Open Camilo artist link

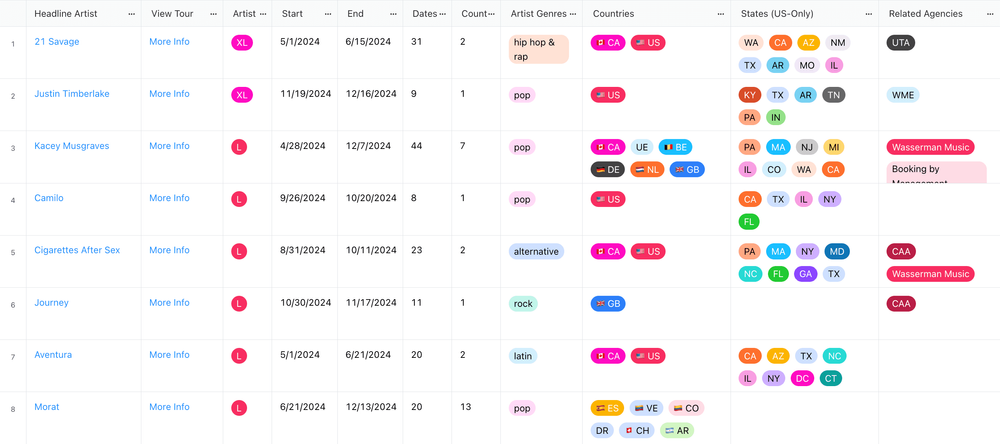pyautogui.click(x=49, y=198)
